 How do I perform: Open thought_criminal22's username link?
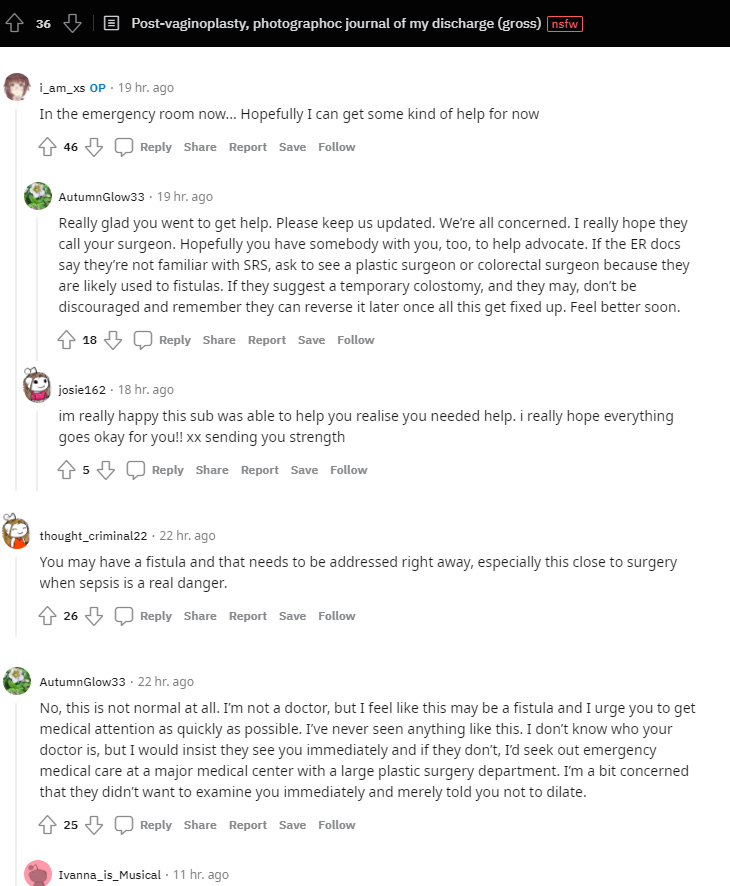(x=93, y=535)
